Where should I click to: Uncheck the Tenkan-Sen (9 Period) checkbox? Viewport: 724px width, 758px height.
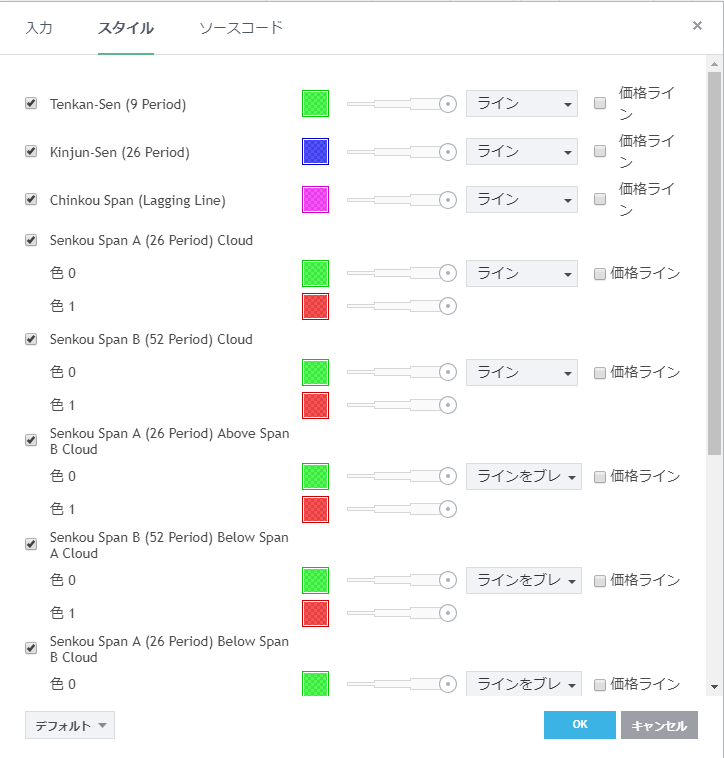[x=31, y=103]
